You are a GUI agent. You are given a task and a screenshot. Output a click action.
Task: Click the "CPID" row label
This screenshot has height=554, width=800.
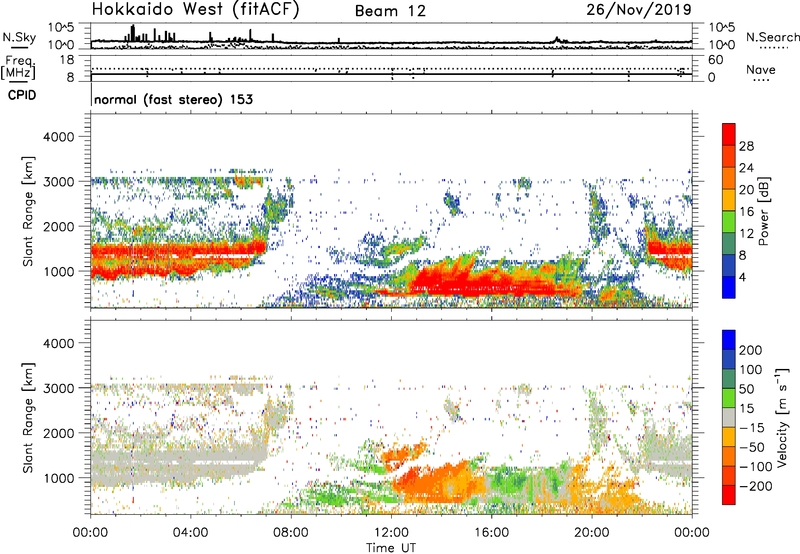pos(22,95)
